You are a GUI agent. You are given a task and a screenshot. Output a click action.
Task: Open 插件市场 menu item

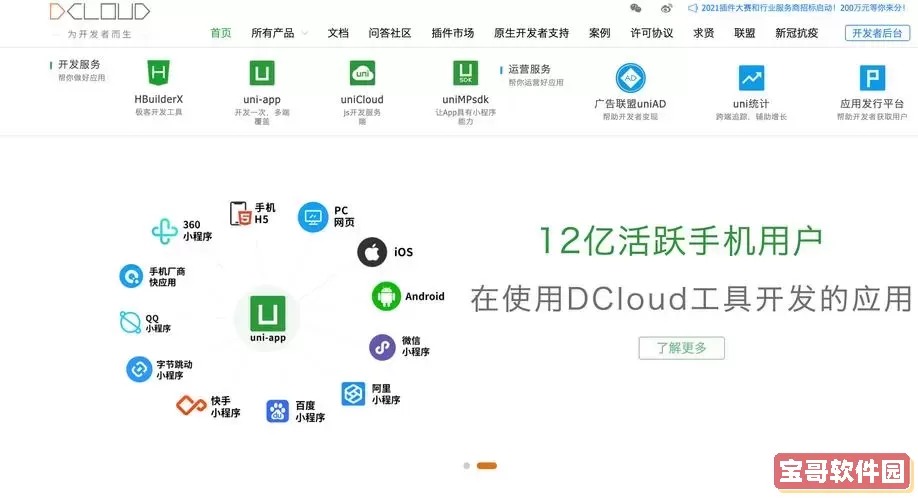pos(453,33)
